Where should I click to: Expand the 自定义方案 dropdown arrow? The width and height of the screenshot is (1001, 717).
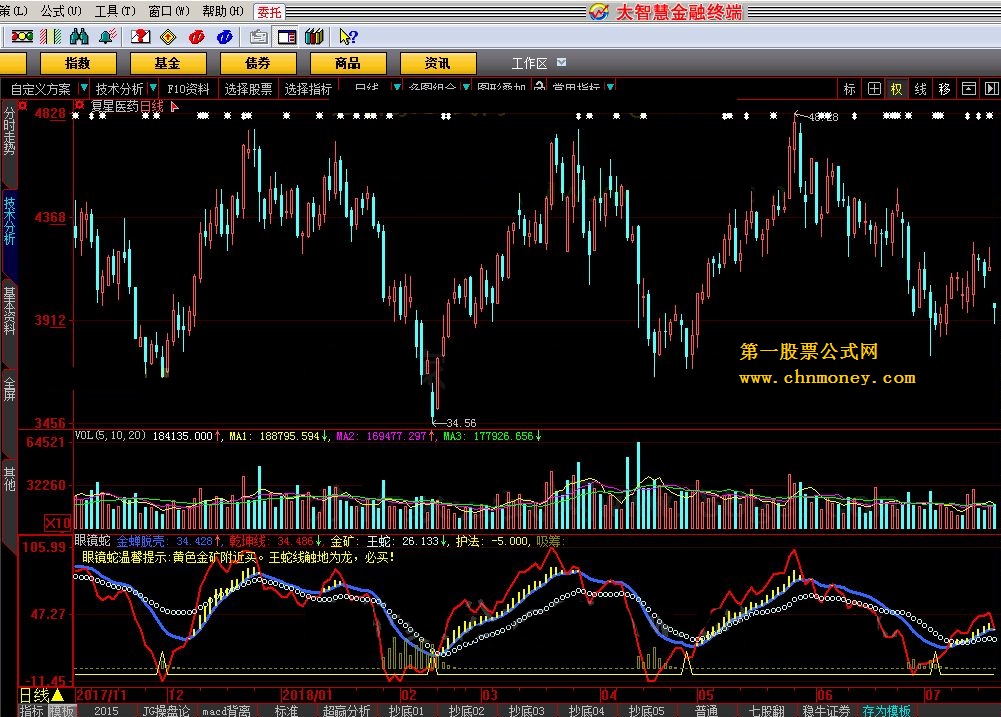[84, 87]
